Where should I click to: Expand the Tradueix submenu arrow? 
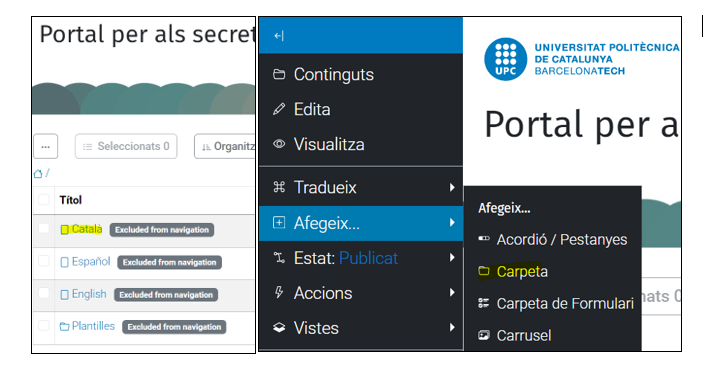click(x=452, y=187)
